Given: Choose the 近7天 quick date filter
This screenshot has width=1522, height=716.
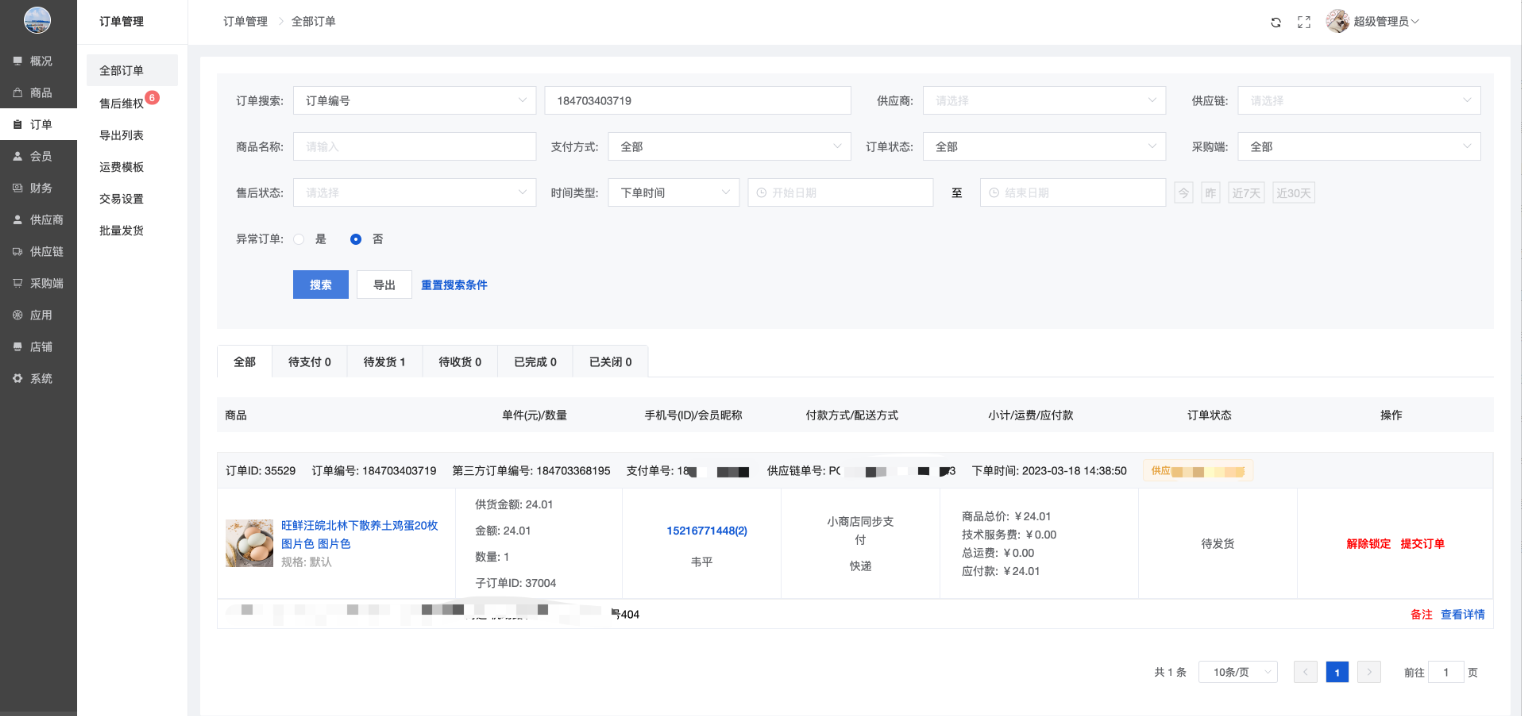Looking at the screenshot, I should coord(1247,193).
